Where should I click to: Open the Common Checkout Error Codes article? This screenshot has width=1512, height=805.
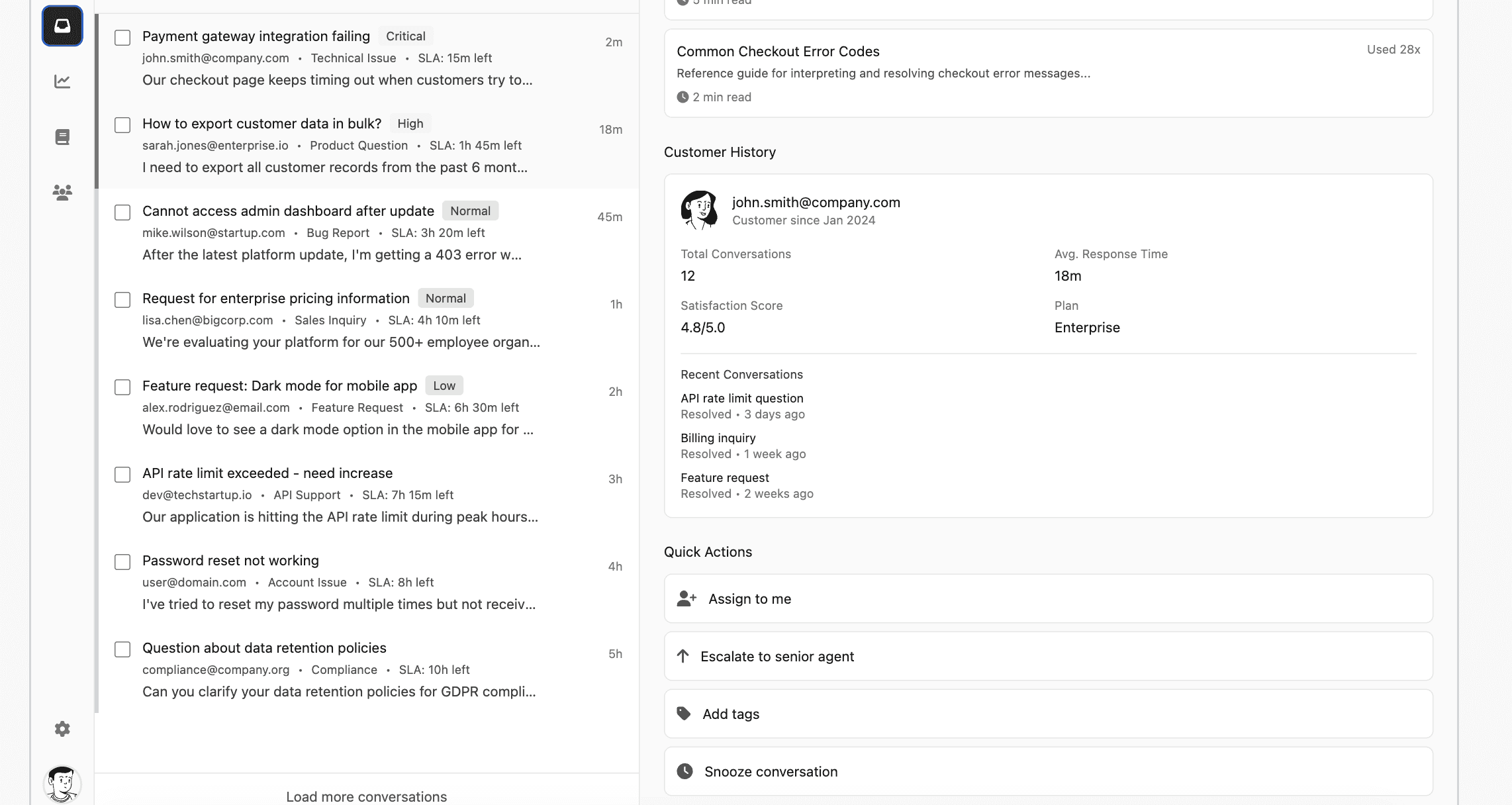(x=778, y=52)
